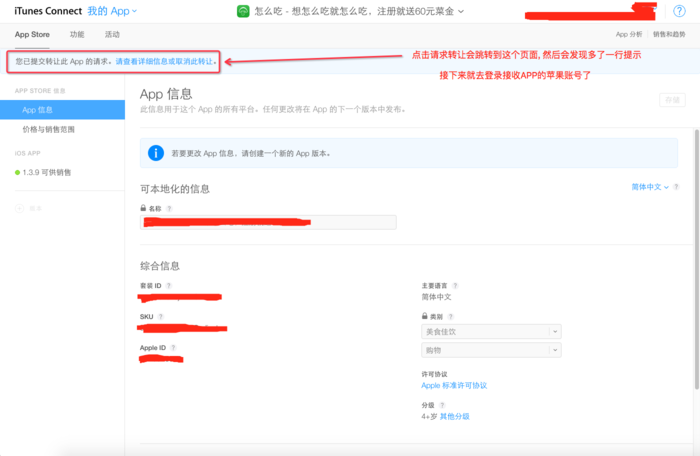The image size is (700, 456).
Task: Expand the 简体中文 localization language dropdown
Action: click(650, 187)
